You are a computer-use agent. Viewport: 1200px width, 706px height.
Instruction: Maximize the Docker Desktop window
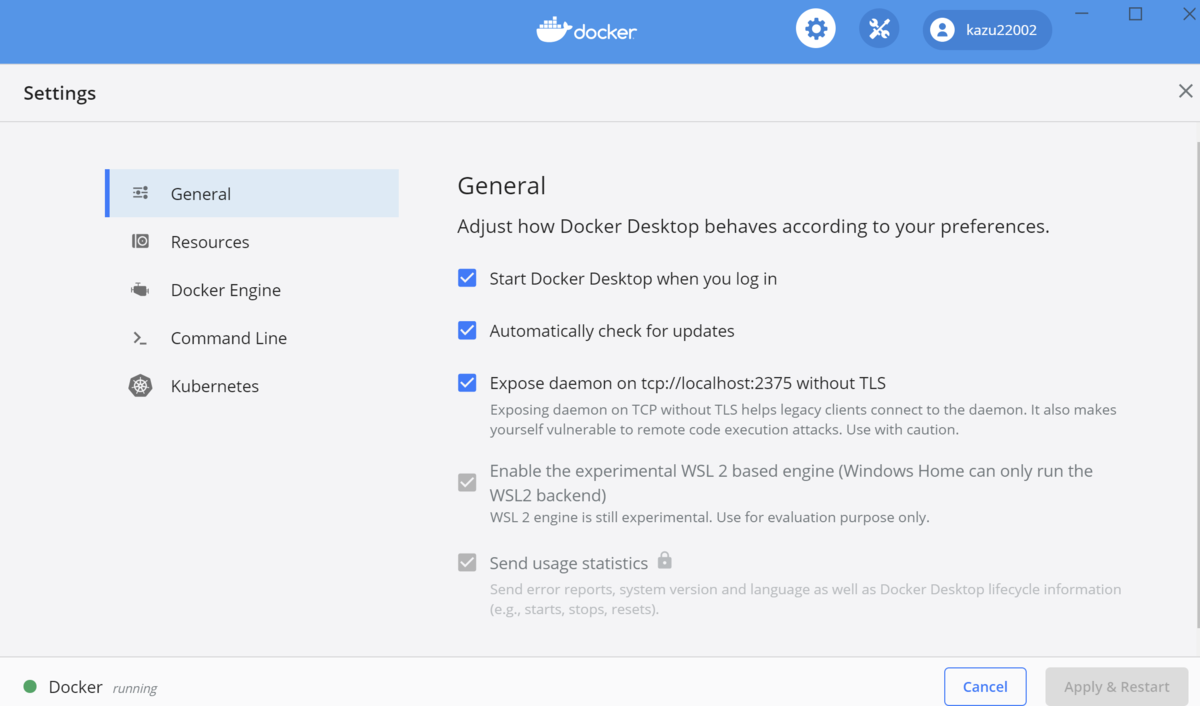tap(1135, 14)
